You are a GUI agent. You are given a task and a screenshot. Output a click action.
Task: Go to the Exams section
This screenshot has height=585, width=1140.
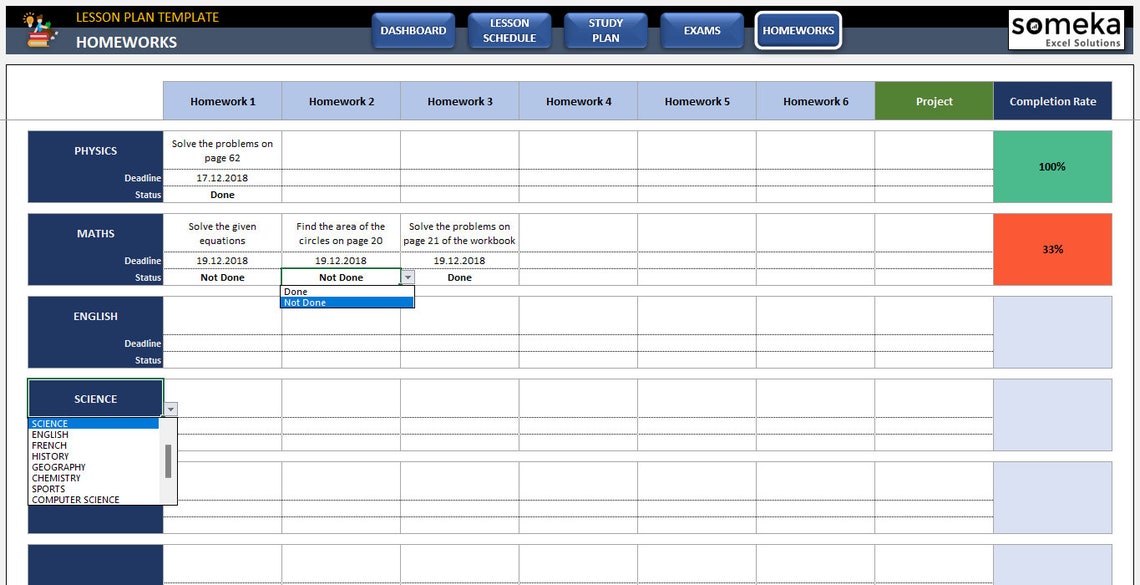point(701,31)
